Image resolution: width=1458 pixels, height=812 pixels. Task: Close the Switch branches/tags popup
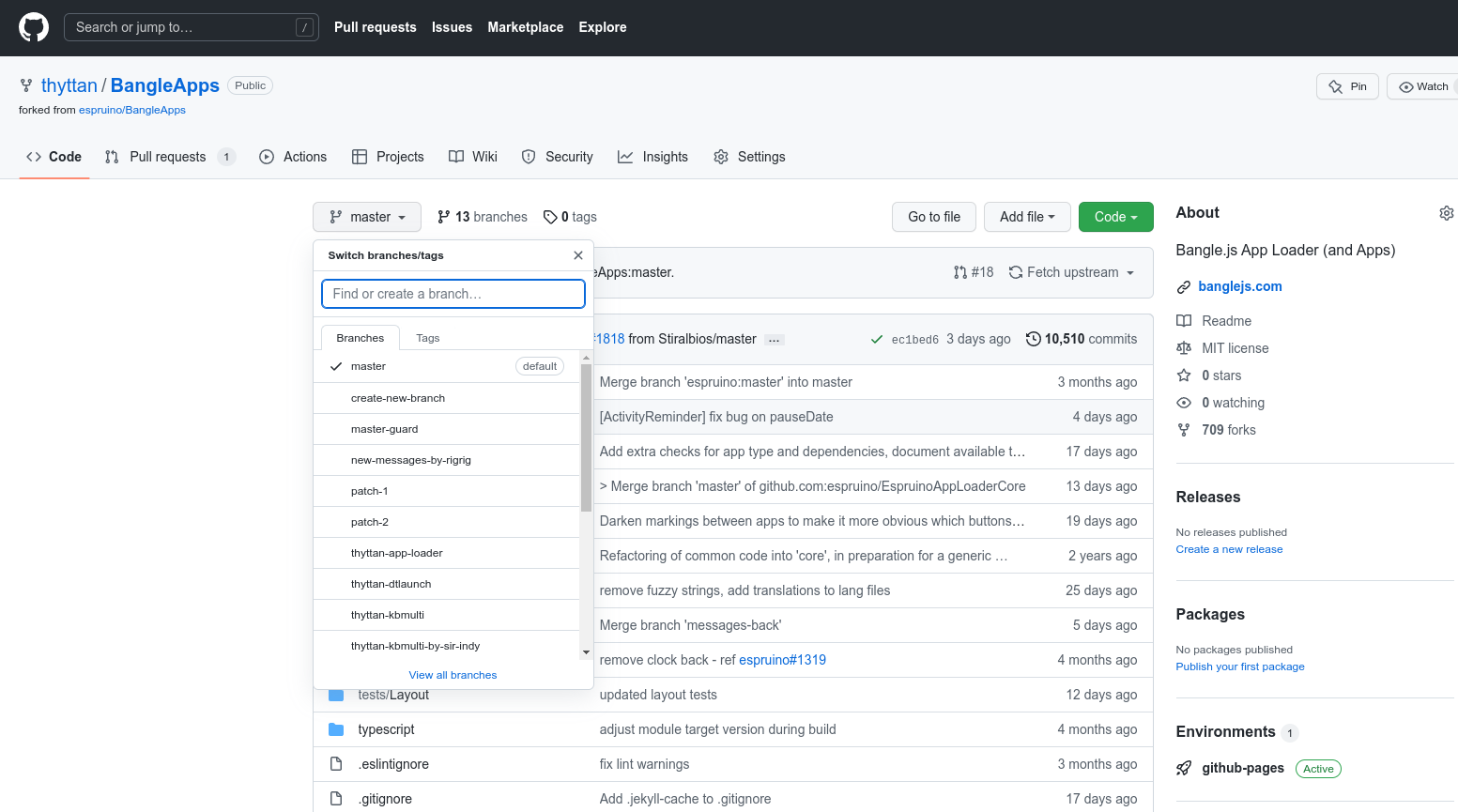(x=578, y=255)
